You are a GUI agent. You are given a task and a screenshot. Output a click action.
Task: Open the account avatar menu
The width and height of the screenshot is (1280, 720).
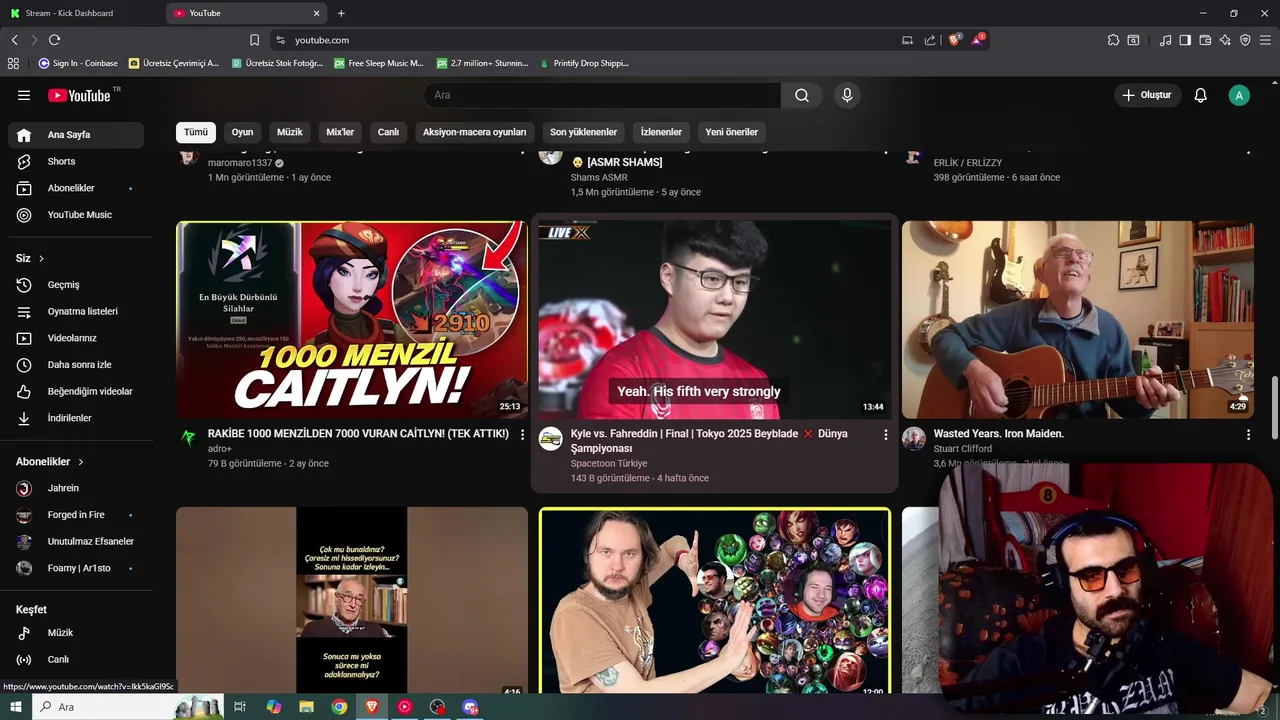pyautogui.click(x=1239, y=95)
